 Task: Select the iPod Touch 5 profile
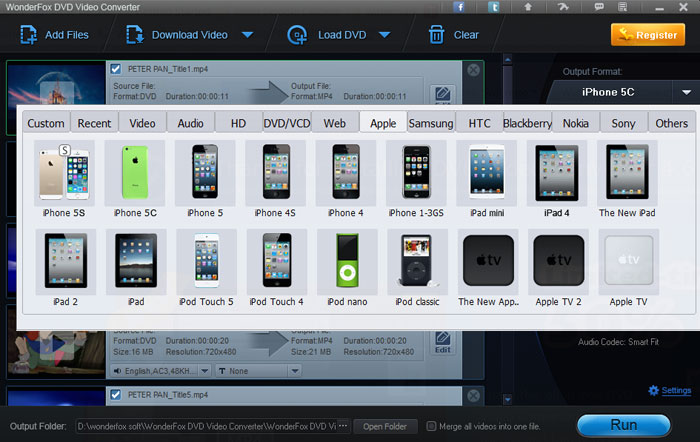click(x=206, y=268)
